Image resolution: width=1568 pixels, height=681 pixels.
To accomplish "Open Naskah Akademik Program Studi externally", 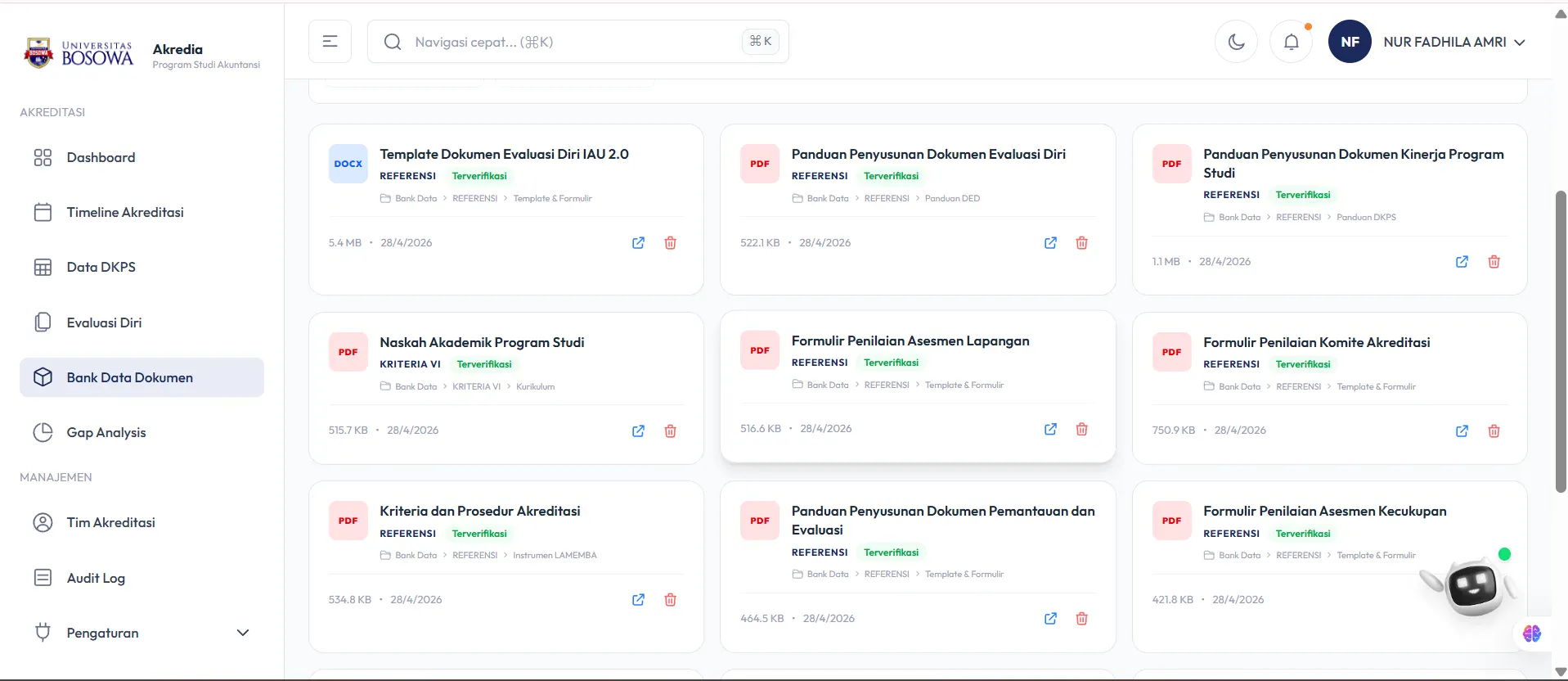I will point(639,431).
